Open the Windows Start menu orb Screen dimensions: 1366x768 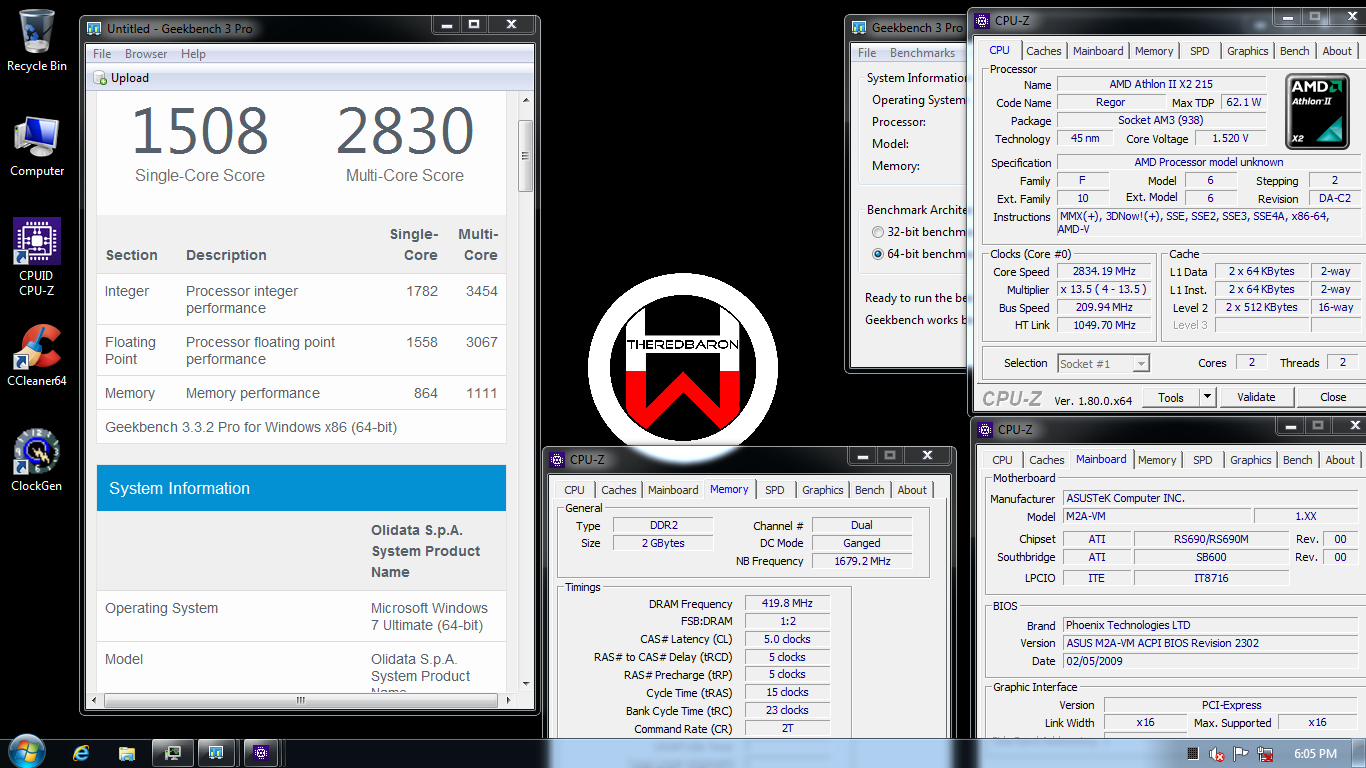(26, 752)
